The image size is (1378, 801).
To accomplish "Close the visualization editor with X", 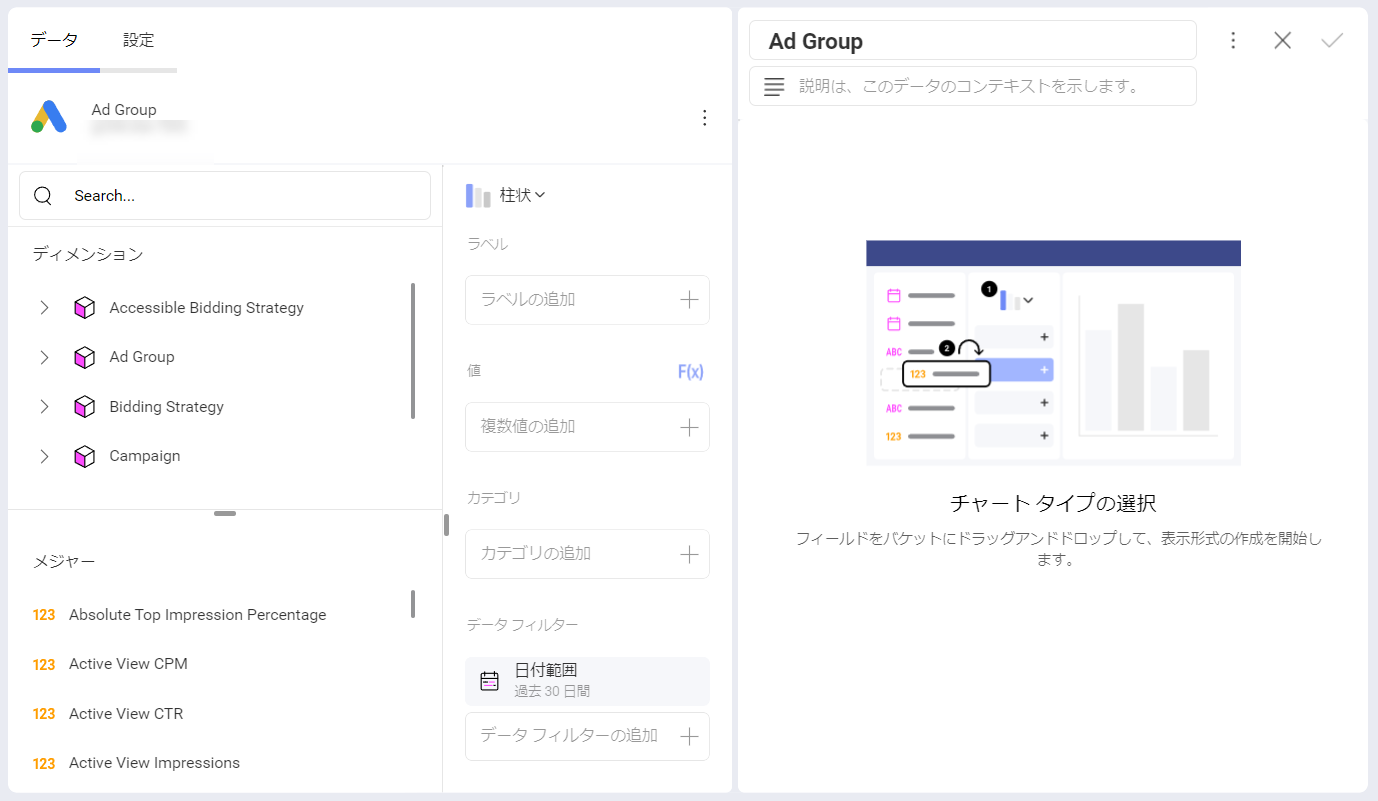I will (x=1283, y=40).
